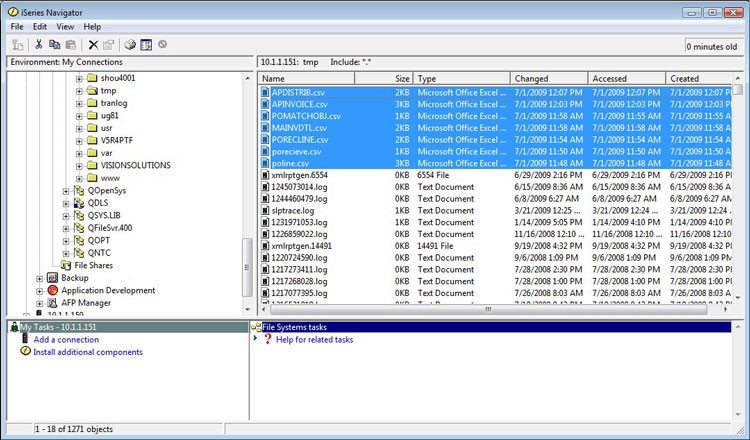The image size is (750, 440).
Task: Select the 1231971053.log file row
Action: point(495,222)
